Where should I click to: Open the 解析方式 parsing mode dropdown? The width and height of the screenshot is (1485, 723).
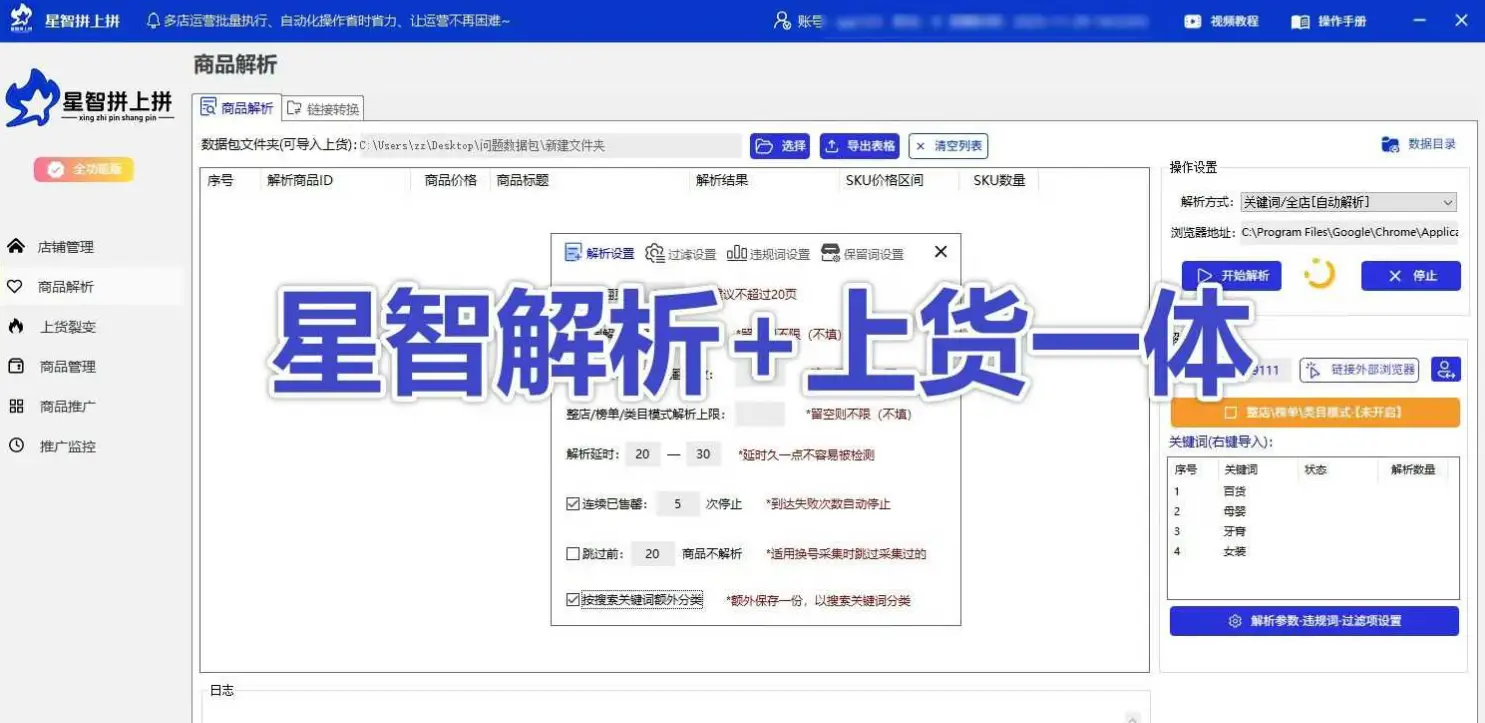(x=1346, y=201)
